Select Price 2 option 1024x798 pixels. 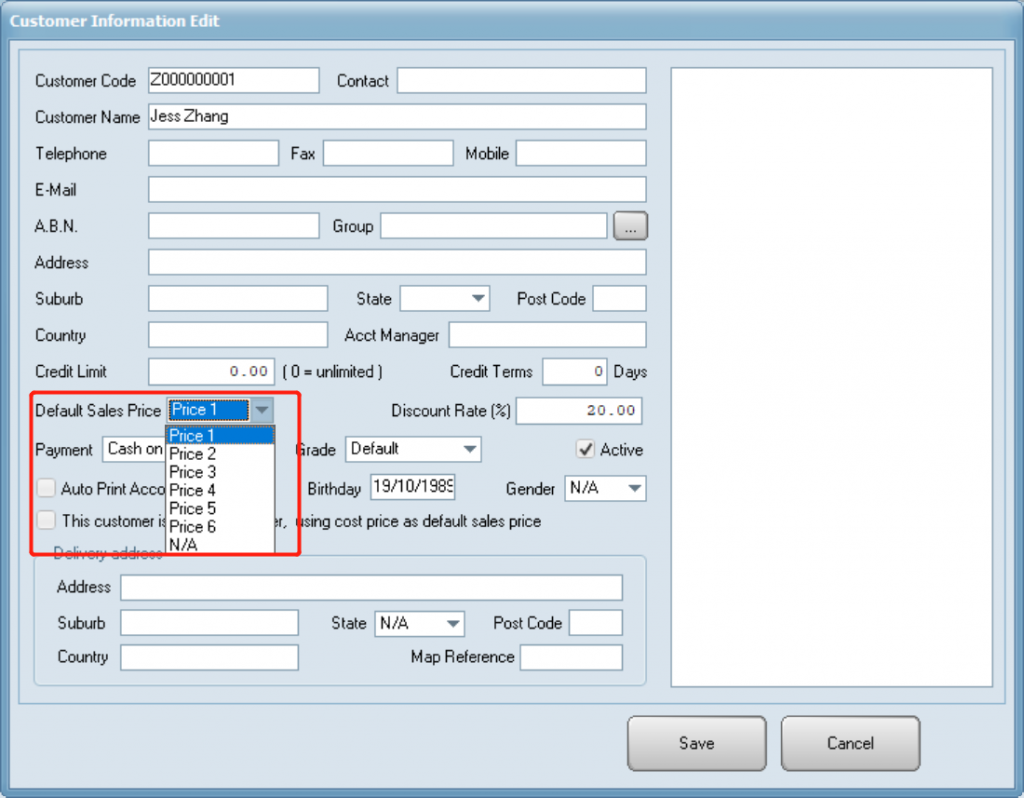[193, 454]
